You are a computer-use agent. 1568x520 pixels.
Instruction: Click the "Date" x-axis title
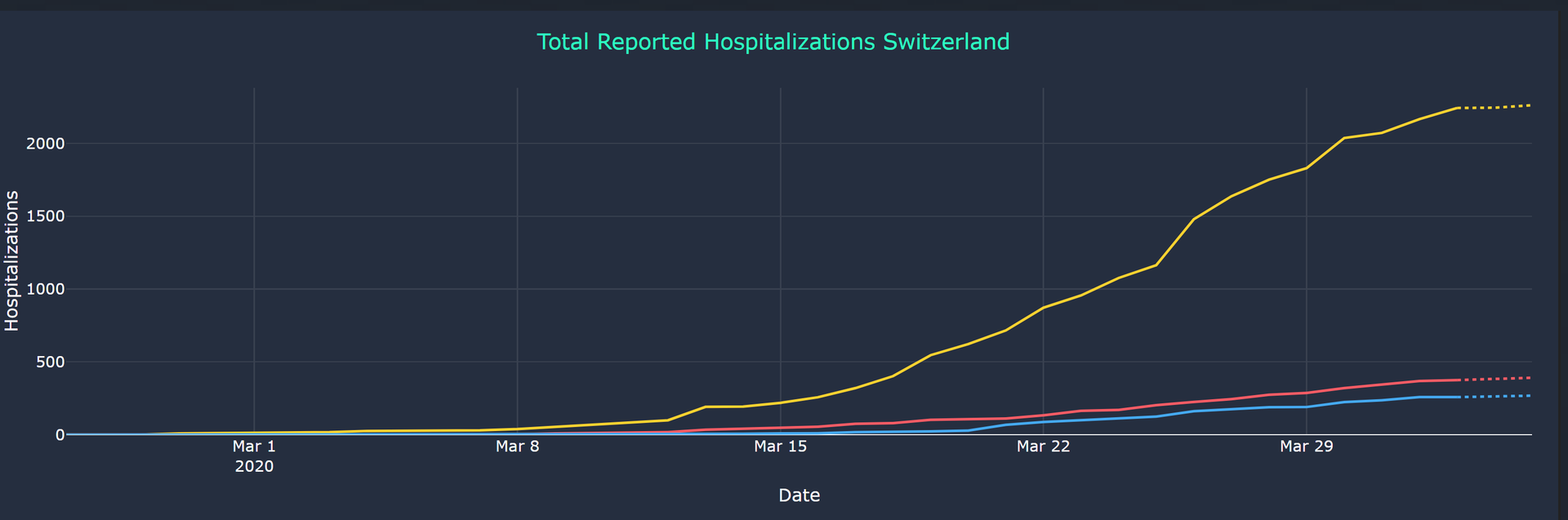pyautogui.click(x=799, y=495)
